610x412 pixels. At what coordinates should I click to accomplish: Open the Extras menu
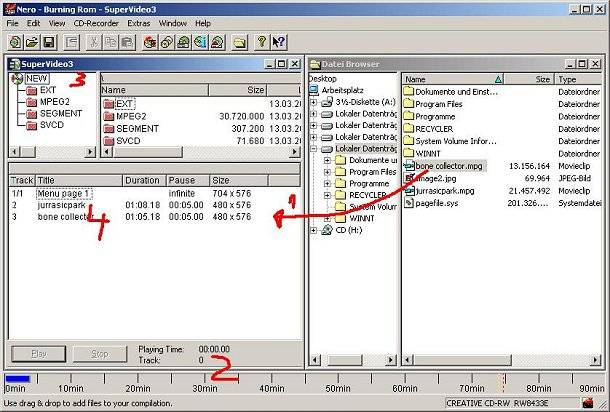click(138, 23)
